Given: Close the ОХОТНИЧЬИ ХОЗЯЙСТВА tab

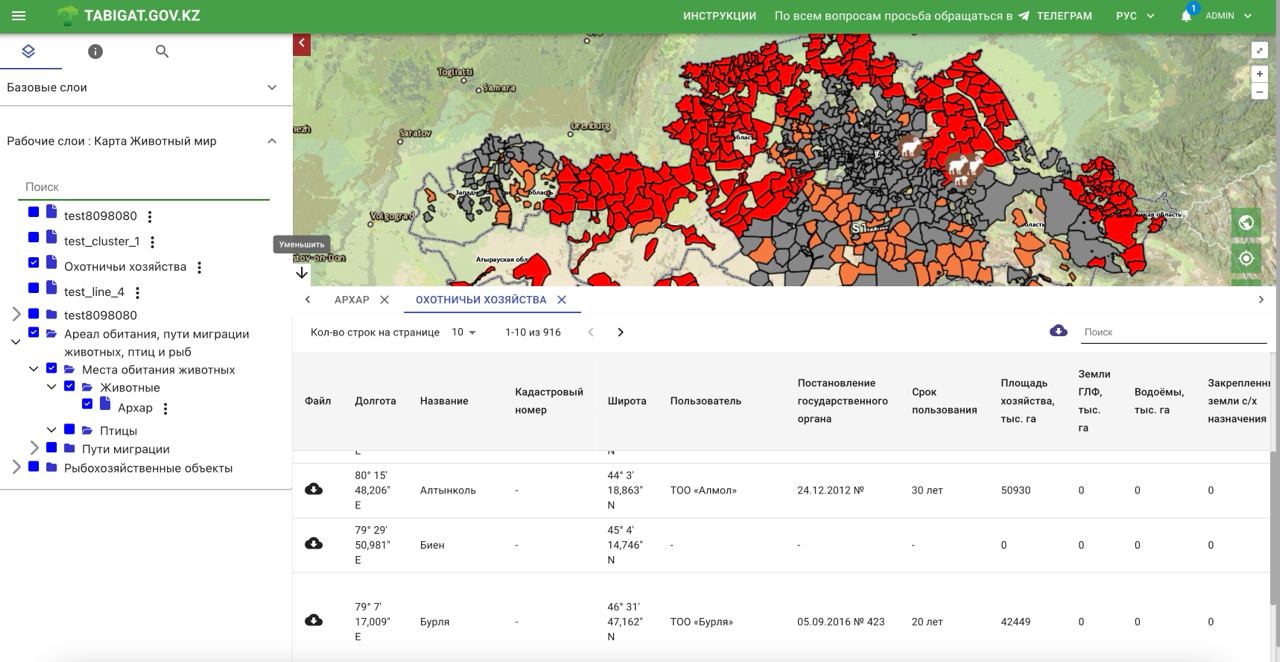Looking at the screenshot, I should [x=562, y=300].
